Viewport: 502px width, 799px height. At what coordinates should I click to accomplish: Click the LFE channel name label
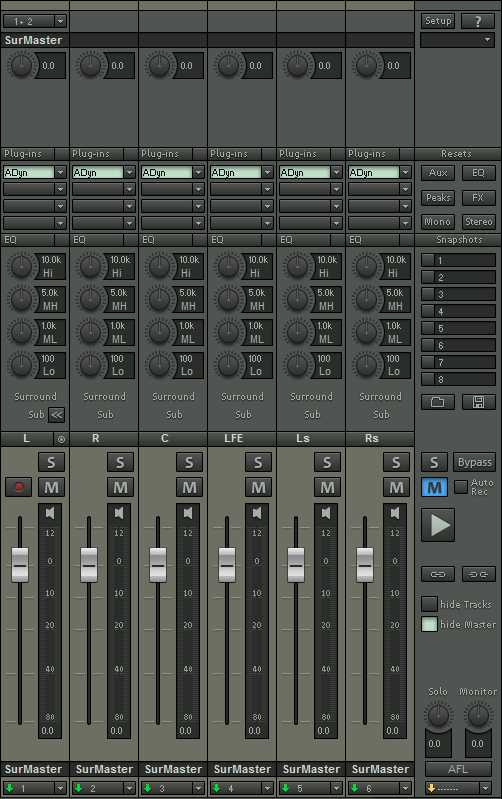(x=234, y=438)
